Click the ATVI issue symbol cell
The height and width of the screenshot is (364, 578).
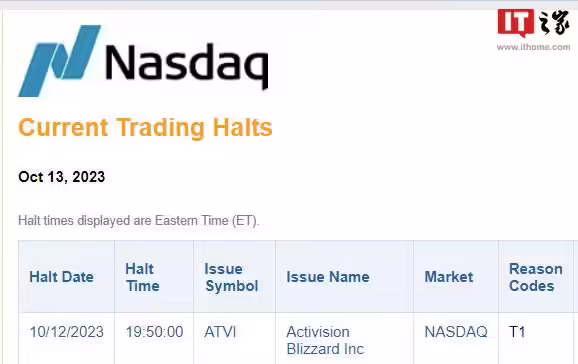point(220,332)
